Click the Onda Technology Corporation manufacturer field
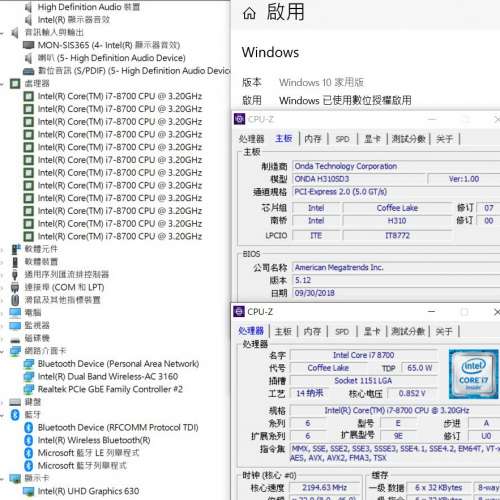The image size is (500, 500). (x=396, y=166)
